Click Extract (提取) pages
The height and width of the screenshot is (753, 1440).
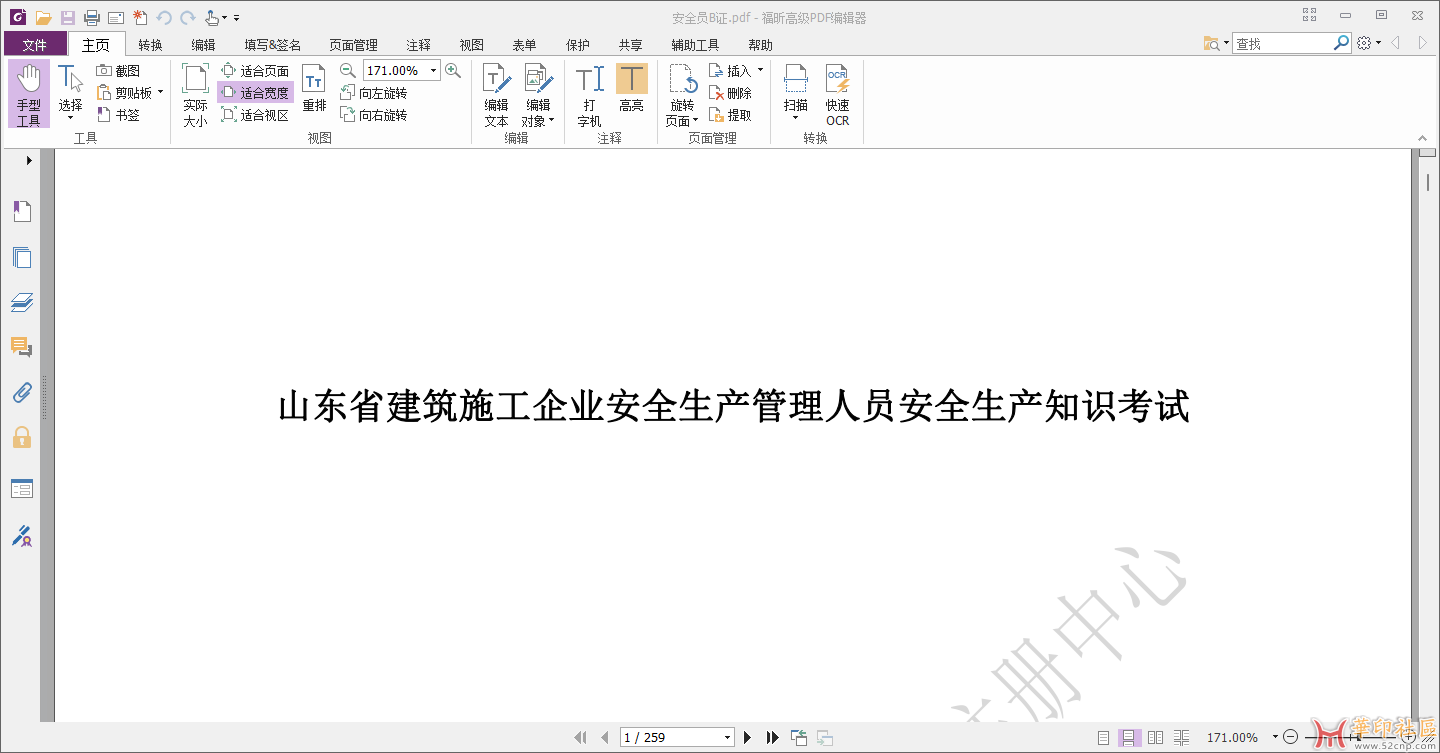point(730,115)
